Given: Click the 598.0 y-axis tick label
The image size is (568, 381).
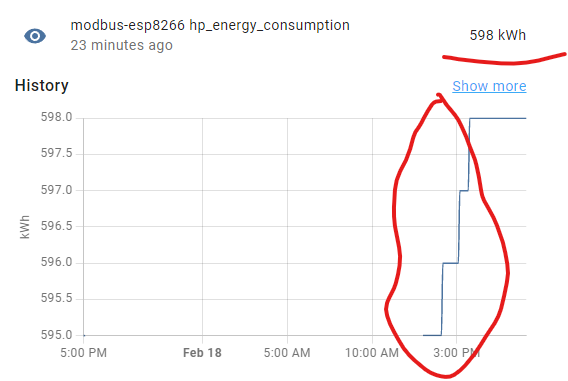Looking at the screenshot, I should (x=57, y=117).
